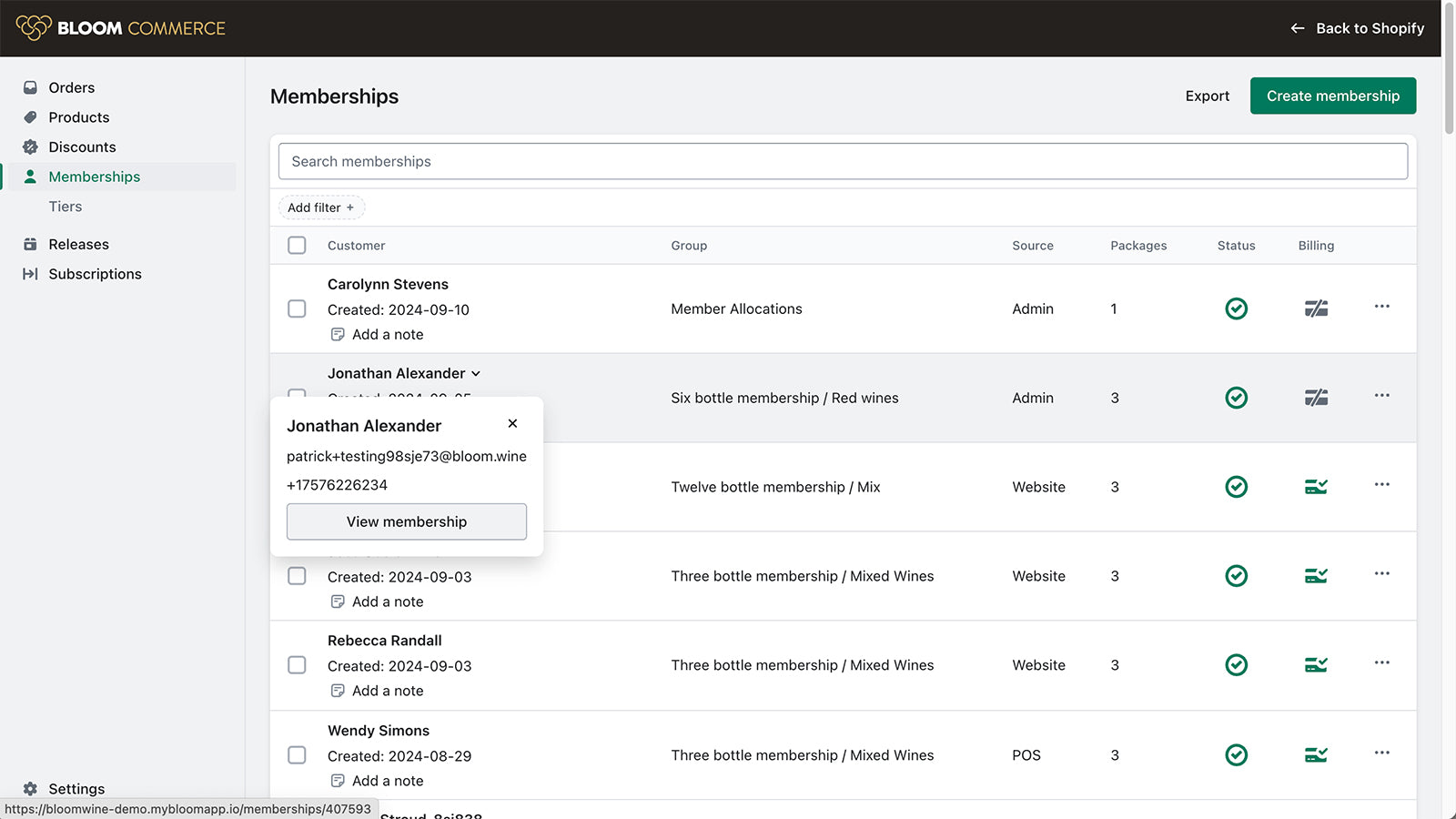This screenshot has height=819, width=1456.
Task: Select all memberships via header checkbox
Action: 297,245
